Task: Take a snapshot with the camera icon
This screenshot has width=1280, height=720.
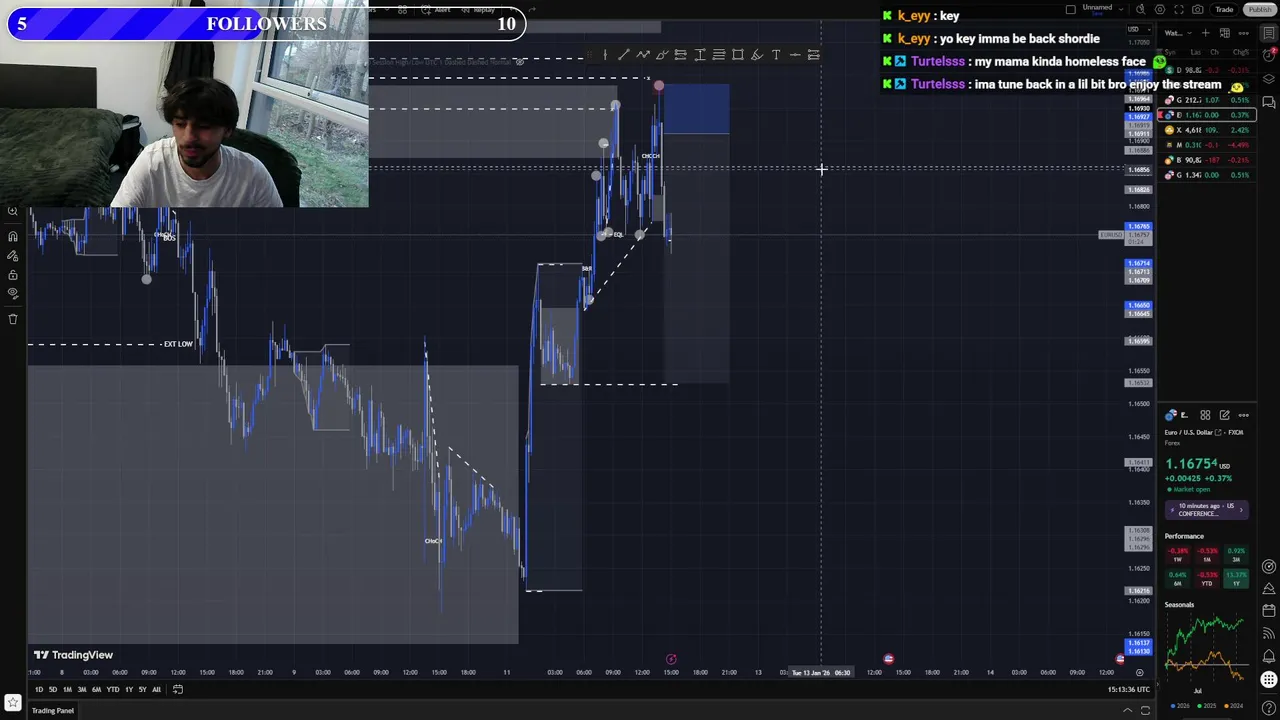Action: [x=1198, y=9]
